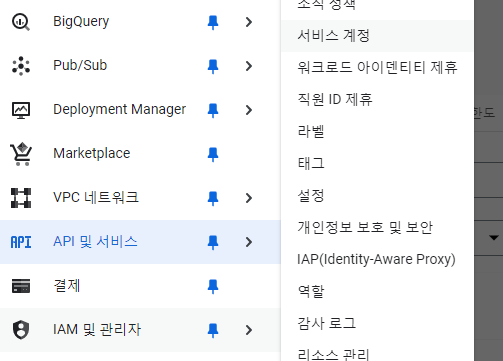503x361 pixels.
Task: Select 역할 in the submenu
Action: [377, 292]
